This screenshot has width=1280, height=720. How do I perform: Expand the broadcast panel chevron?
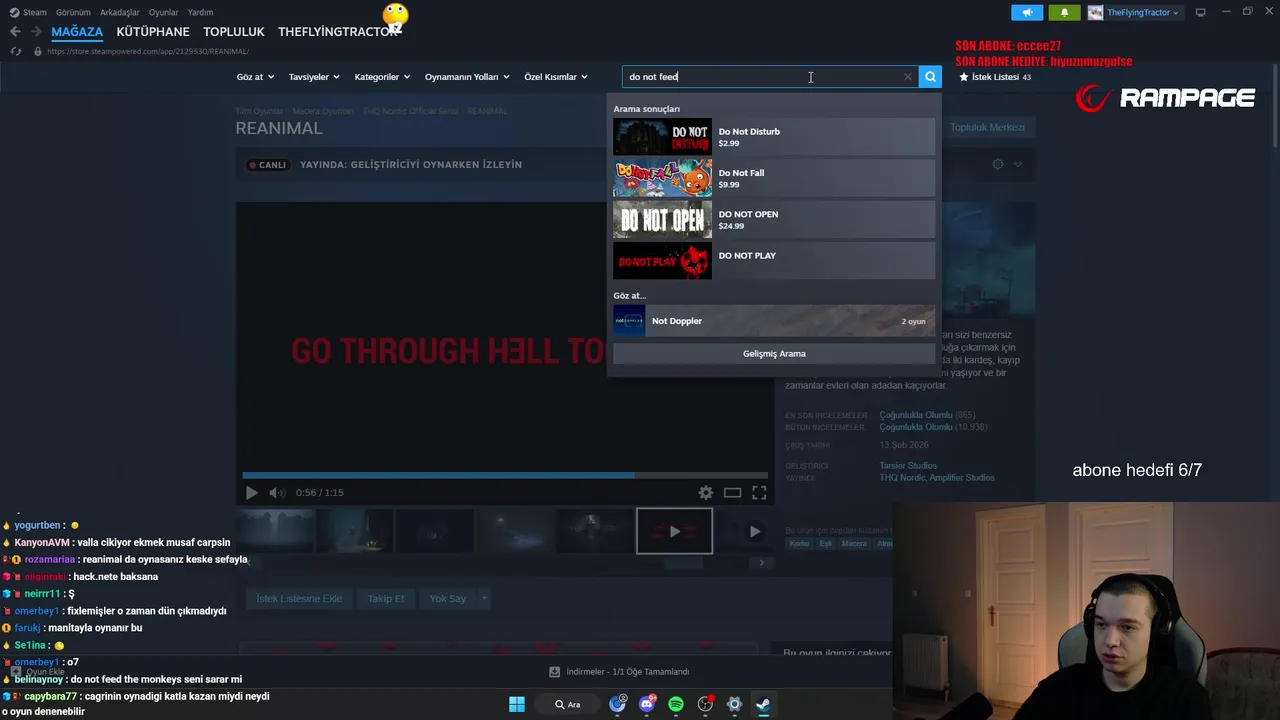1018,164
